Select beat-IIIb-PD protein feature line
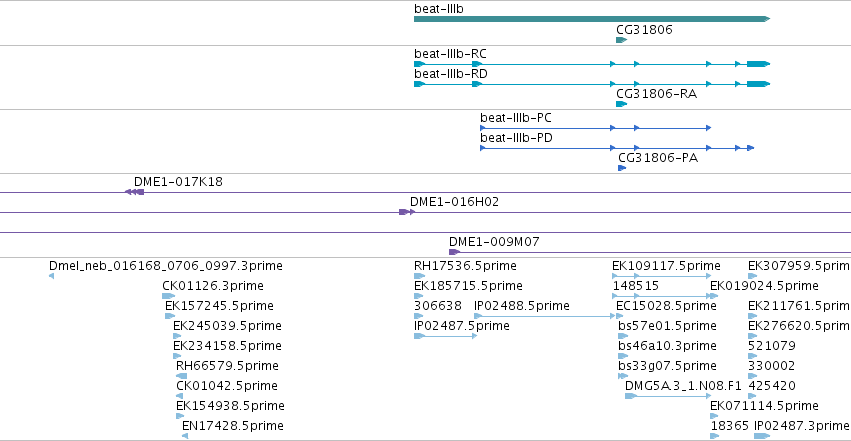Viewport: 851px width, 441px height. click(617, 148)
